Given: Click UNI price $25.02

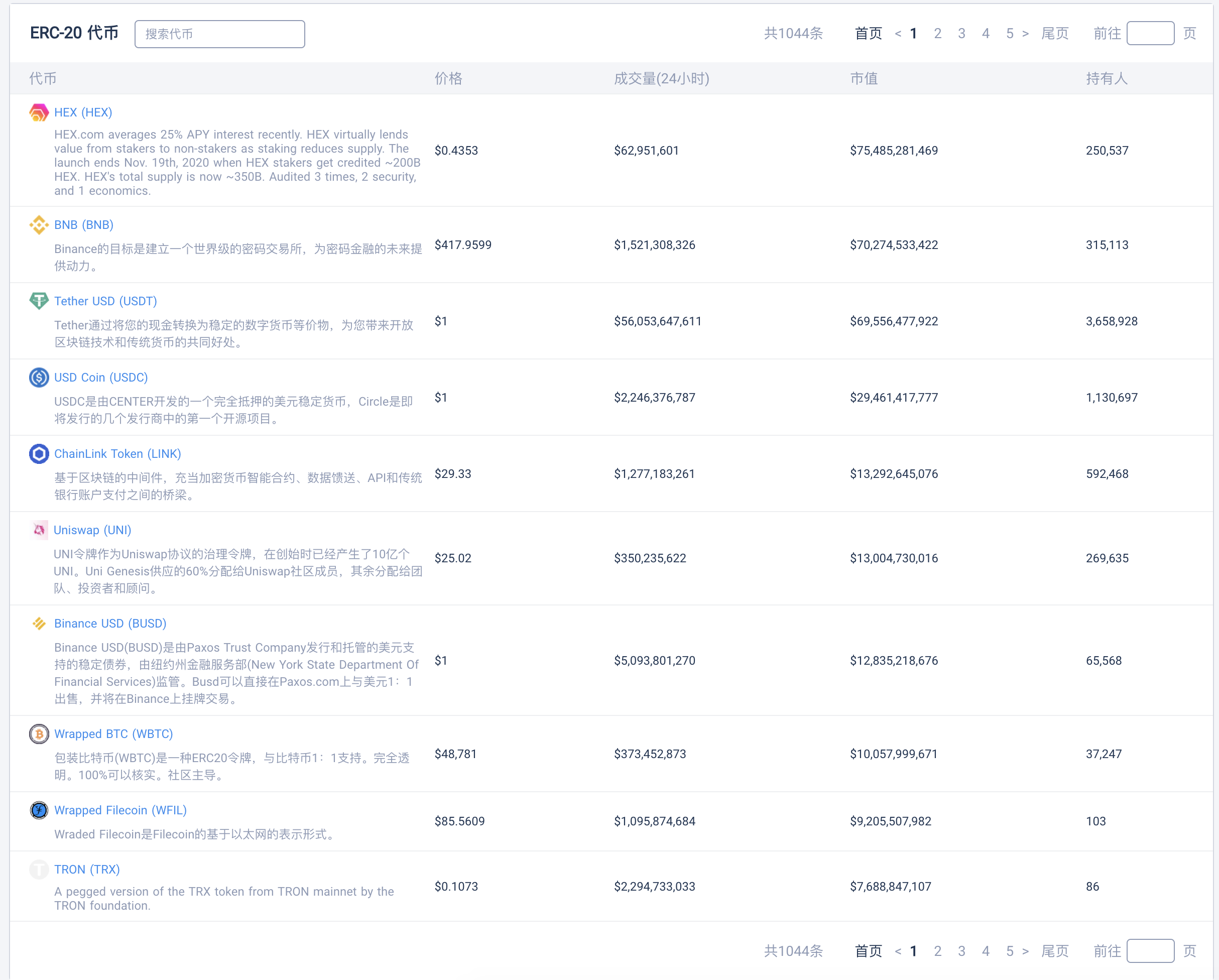Looking at the screenshot, I should pyautogui.click(x=453, y=558).
